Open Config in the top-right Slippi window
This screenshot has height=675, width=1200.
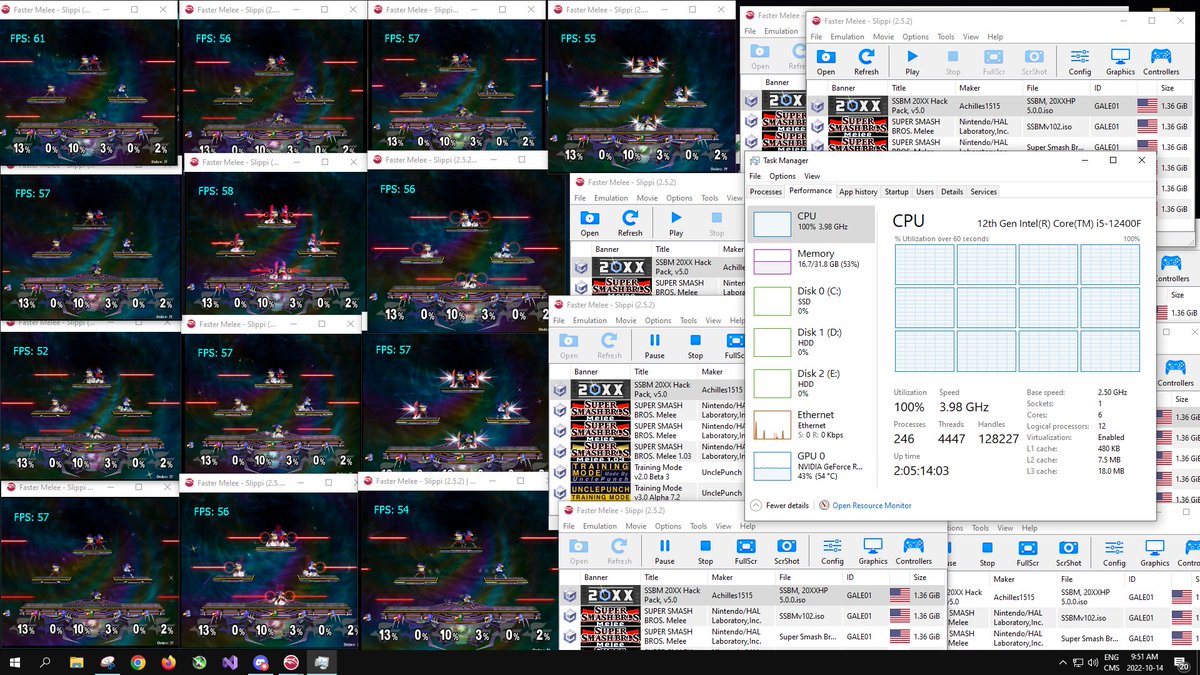click(1080, 62)
